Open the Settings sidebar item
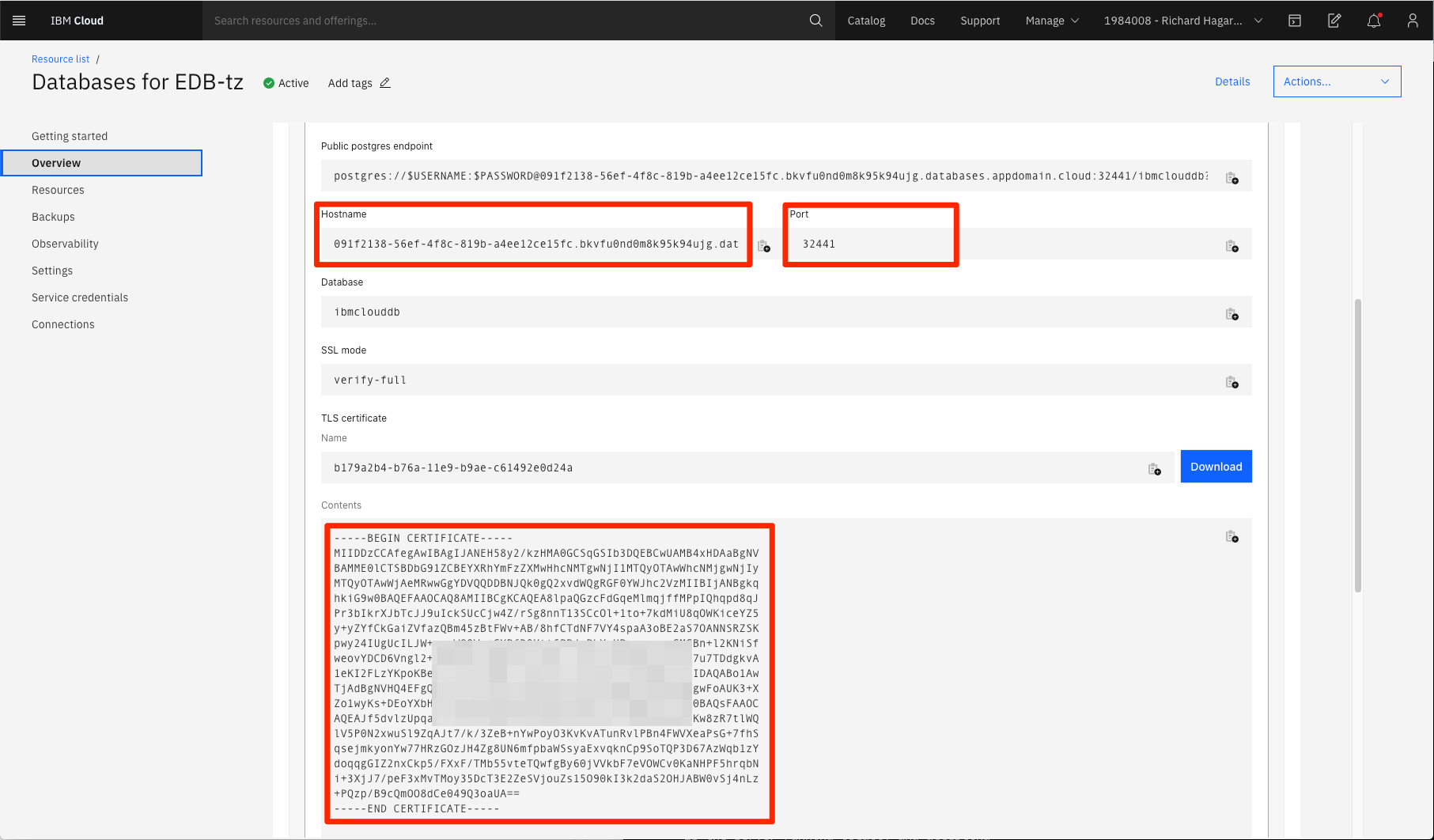The height and width of the screenshot is (840, 1434). [x=52, y=271]
